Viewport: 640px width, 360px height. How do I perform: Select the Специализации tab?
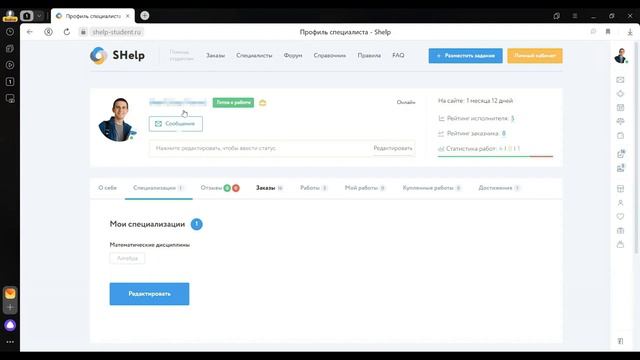(158, 188)
